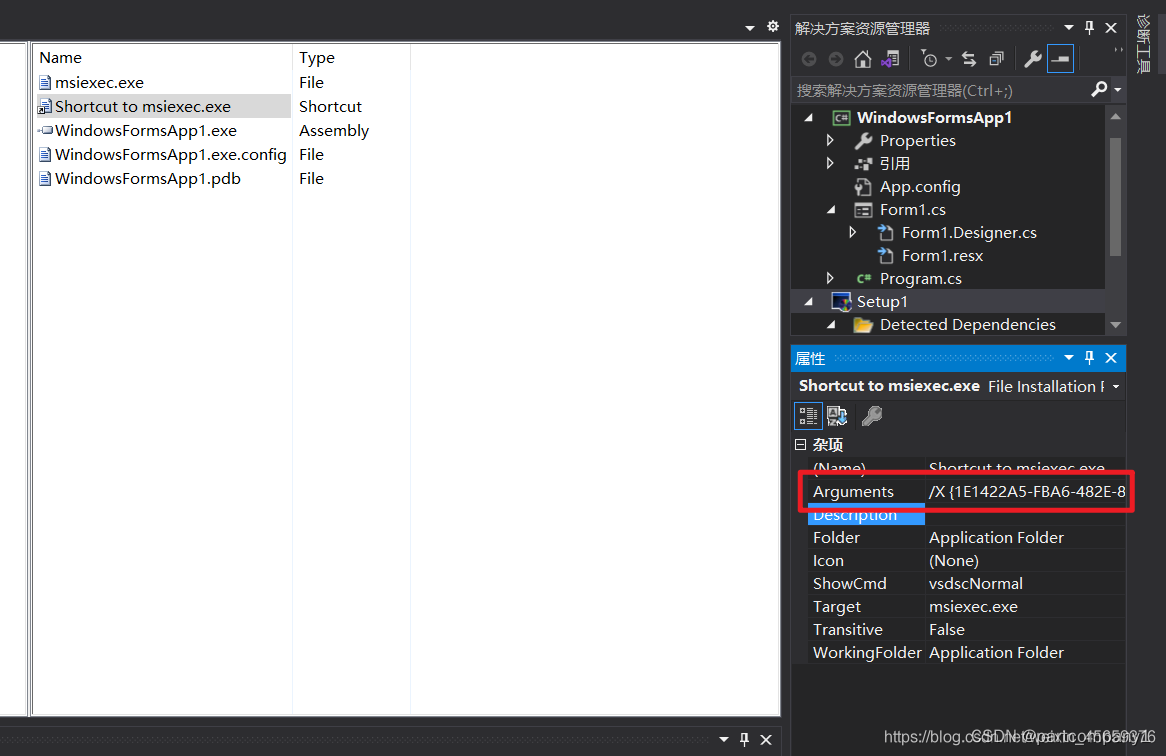Image resolution: width=1166 pixels, height=756 pixels.
Task: Select WindowsFormsApp1.exe.config in file list
Action: pyautogui.click(x=170, y=155)
